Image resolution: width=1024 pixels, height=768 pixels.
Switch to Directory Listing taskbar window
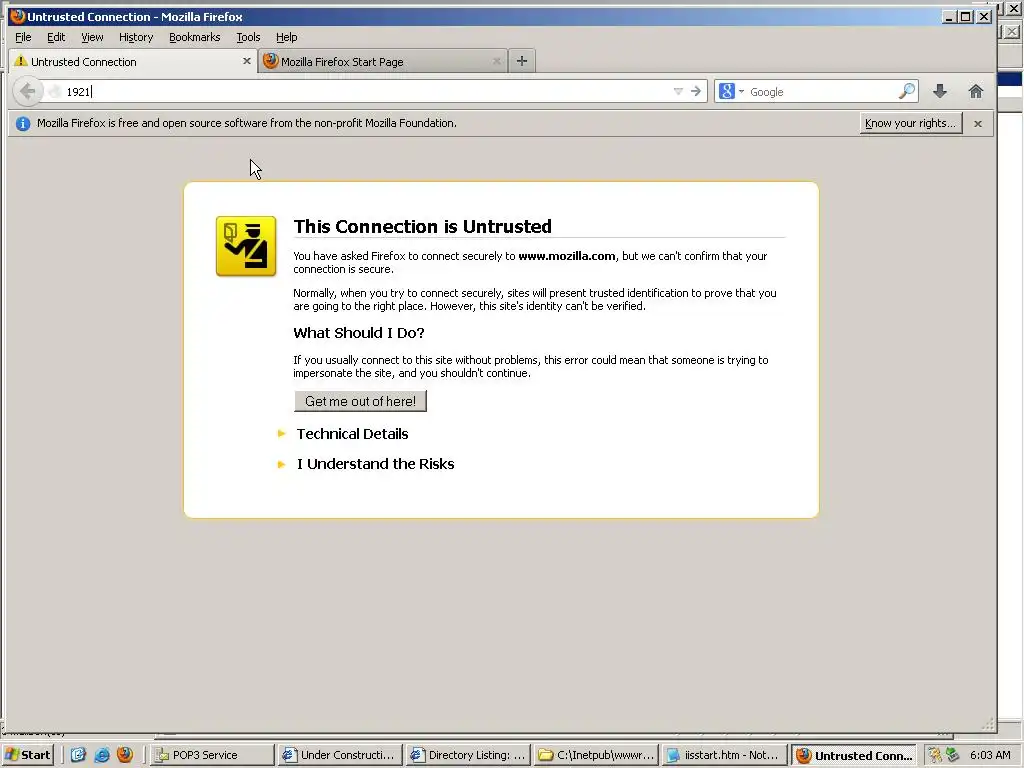click(x=468, y=755)
